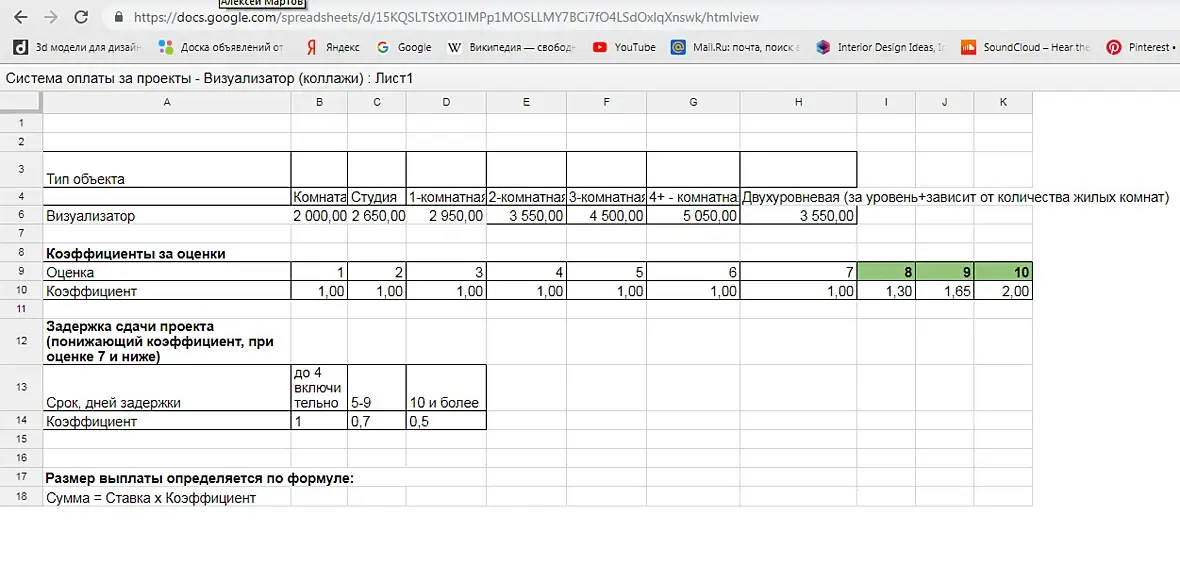Select column H header
Image resolution: width=1180 pixels, height=582 pixels.
click(798, 102)
